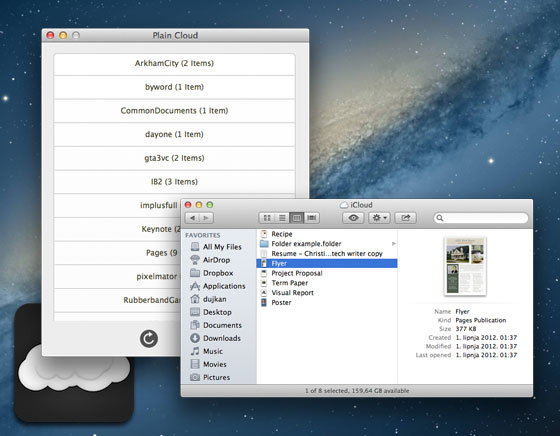Screen dimensions: 560x436
Task: Click the Pages Publication kind value
Action: click(x=481, y=320)
